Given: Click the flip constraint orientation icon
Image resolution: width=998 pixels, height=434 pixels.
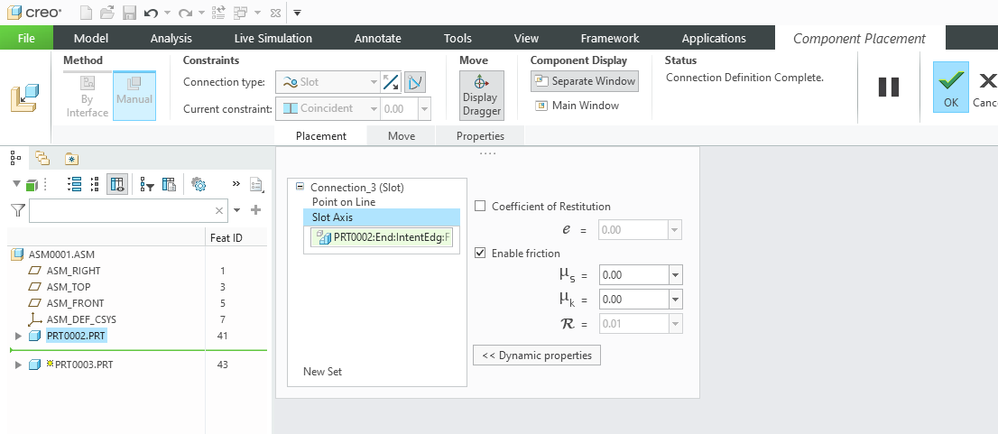Looking at the screenshot, I should coord(390,82).
